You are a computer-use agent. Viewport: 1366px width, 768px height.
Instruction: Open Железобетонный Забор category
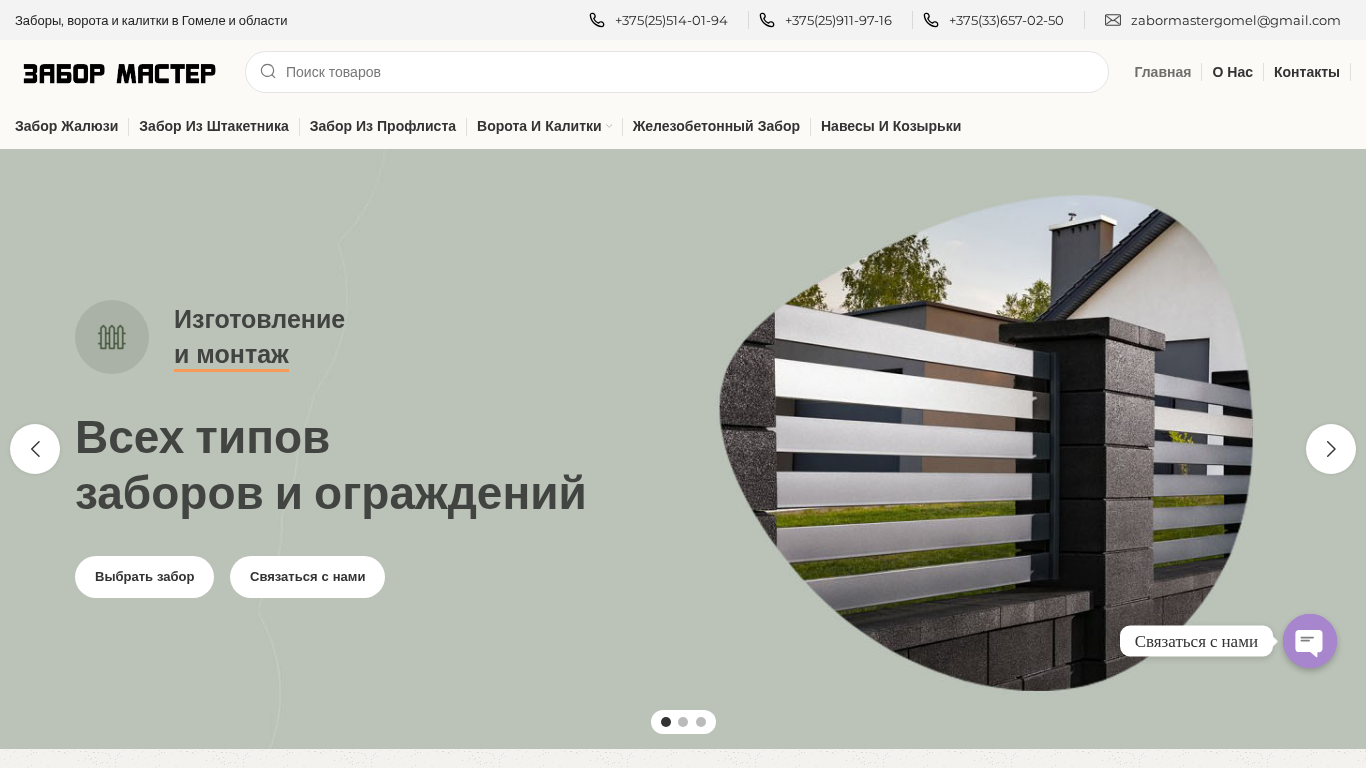tap(716, 126)
